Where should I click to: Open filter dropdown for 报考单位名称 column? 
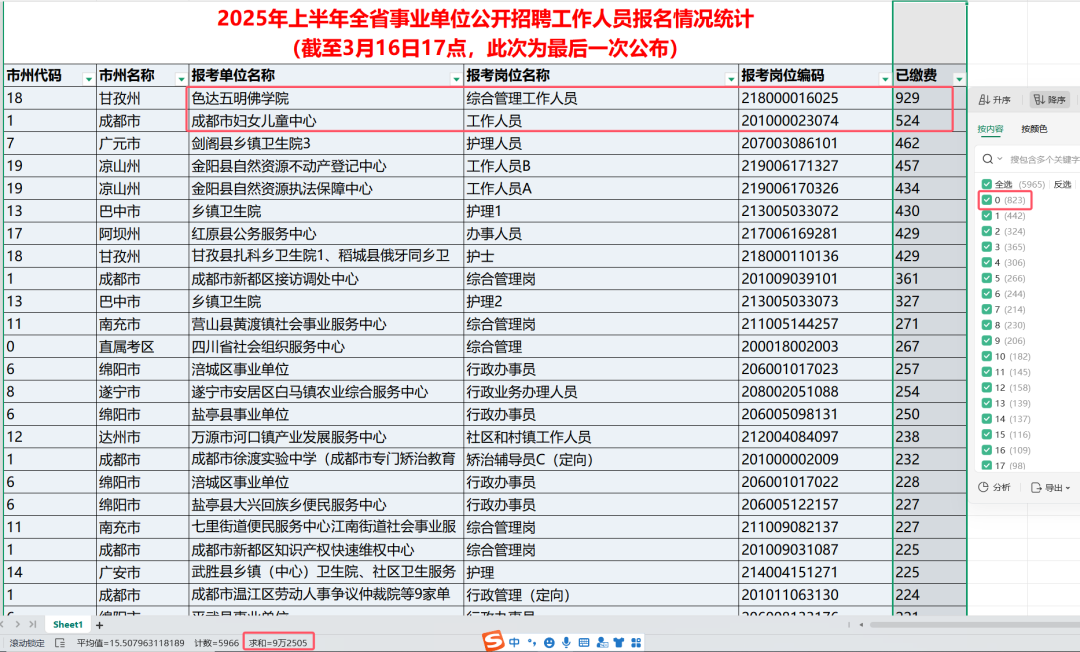tap(456, 77)
